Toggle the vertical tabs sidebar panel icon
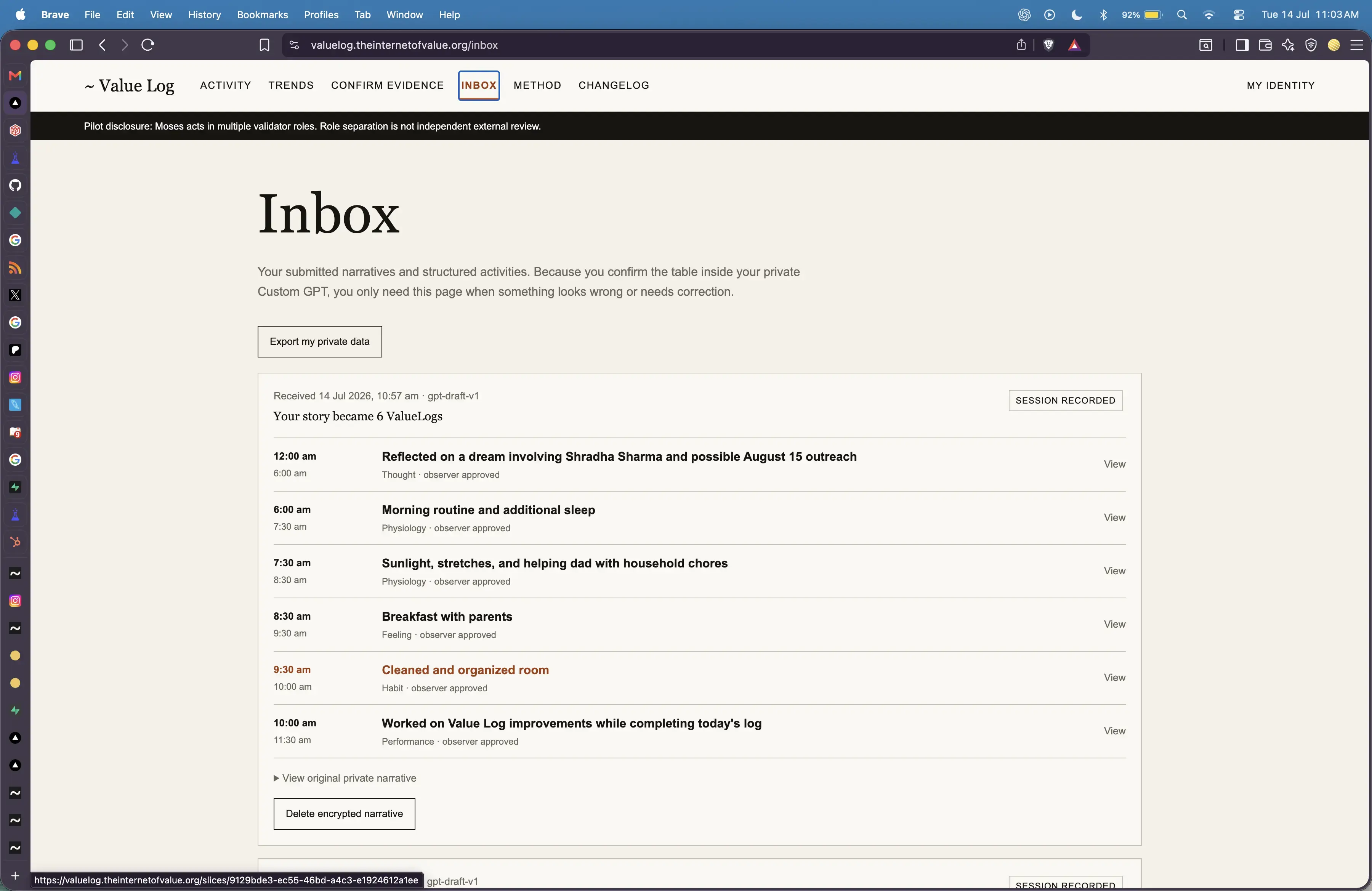Image resolution: width=1372 pixels, height=891 pixels. (76, 45)
